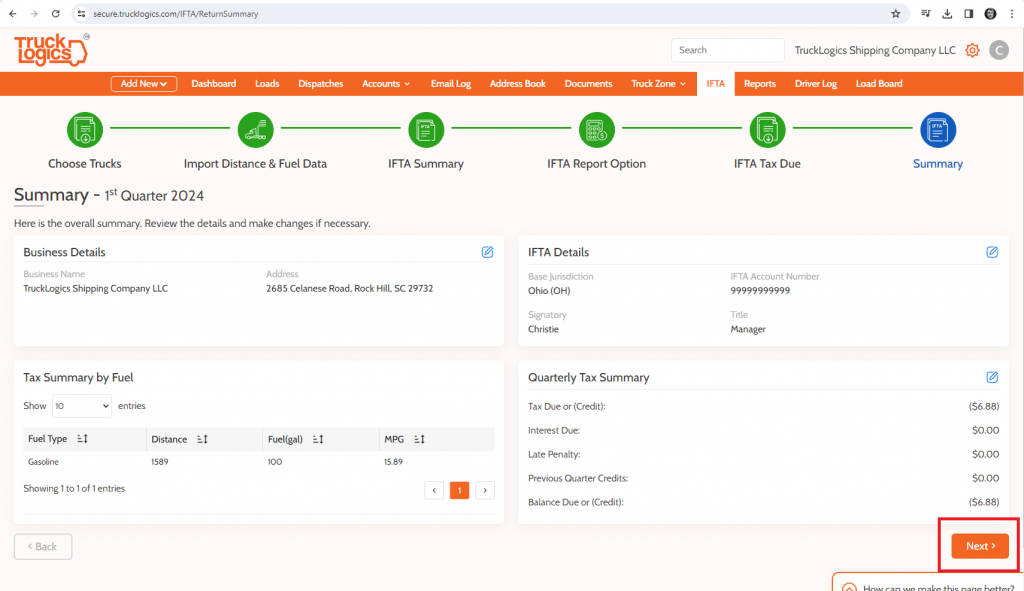Edit IFTA Details with pencil icon
This screenshot has width=1024, height=591.
click(992, 252)
